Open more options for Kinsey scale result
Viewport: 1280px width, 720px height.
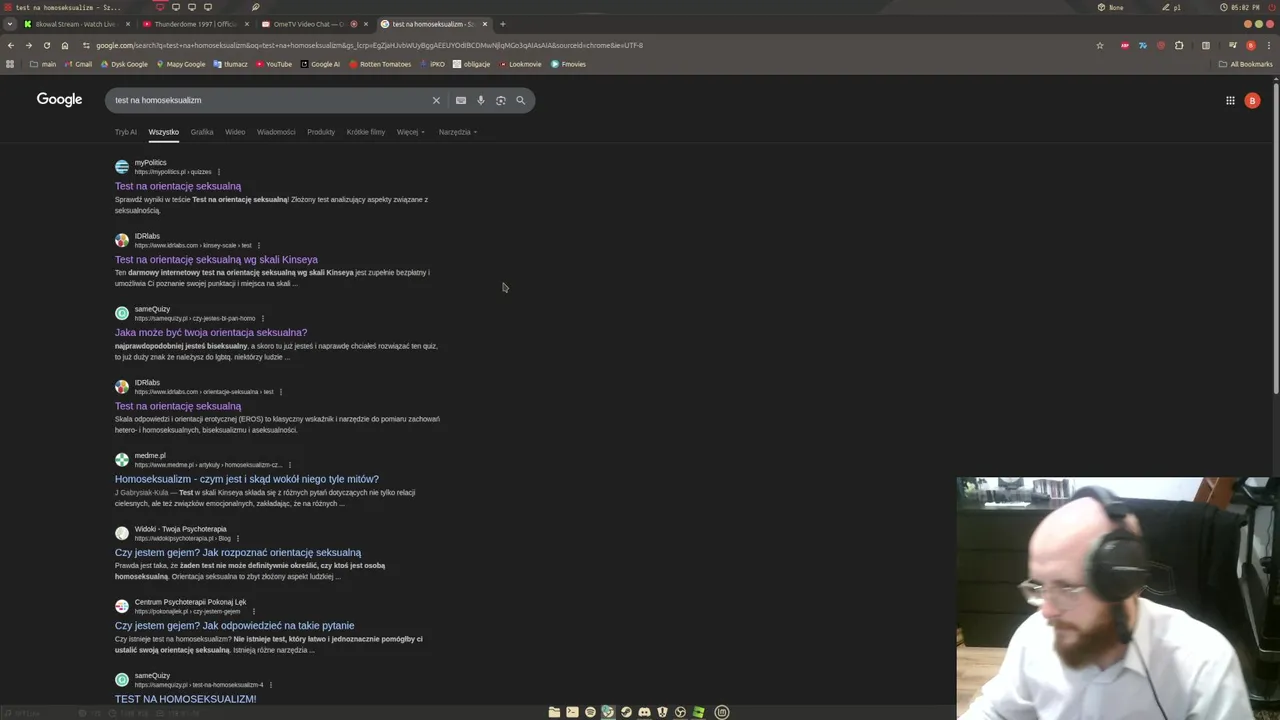click(x=258, y=245)
